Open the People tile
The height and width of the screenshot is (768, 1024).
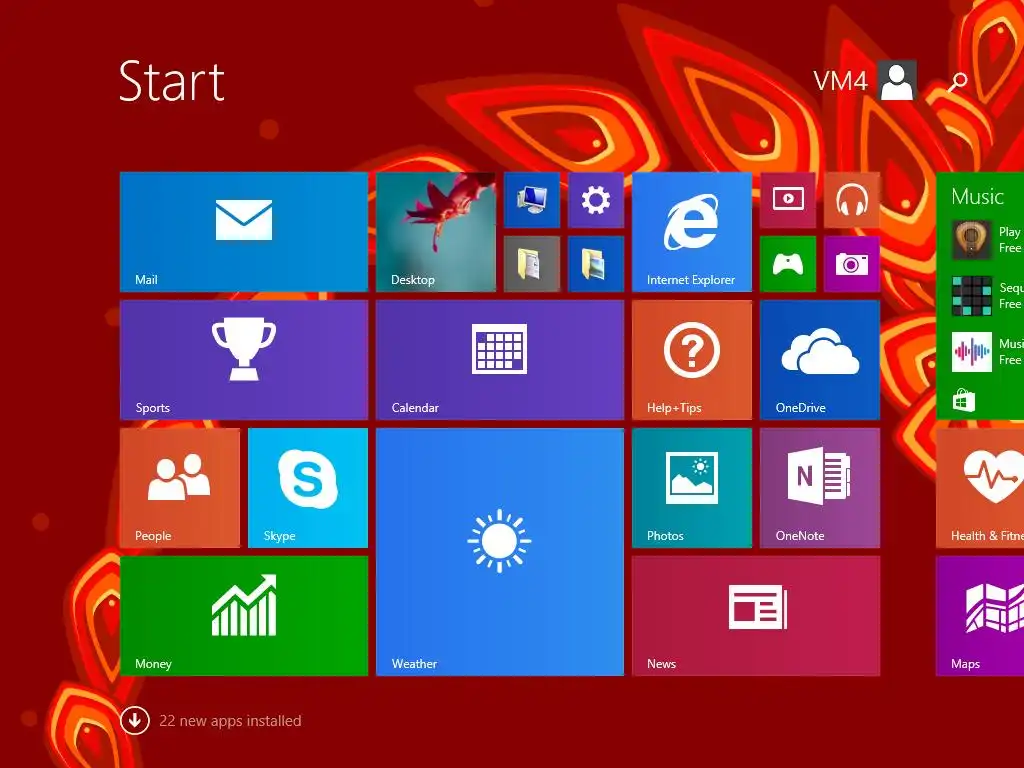[180, 488]
